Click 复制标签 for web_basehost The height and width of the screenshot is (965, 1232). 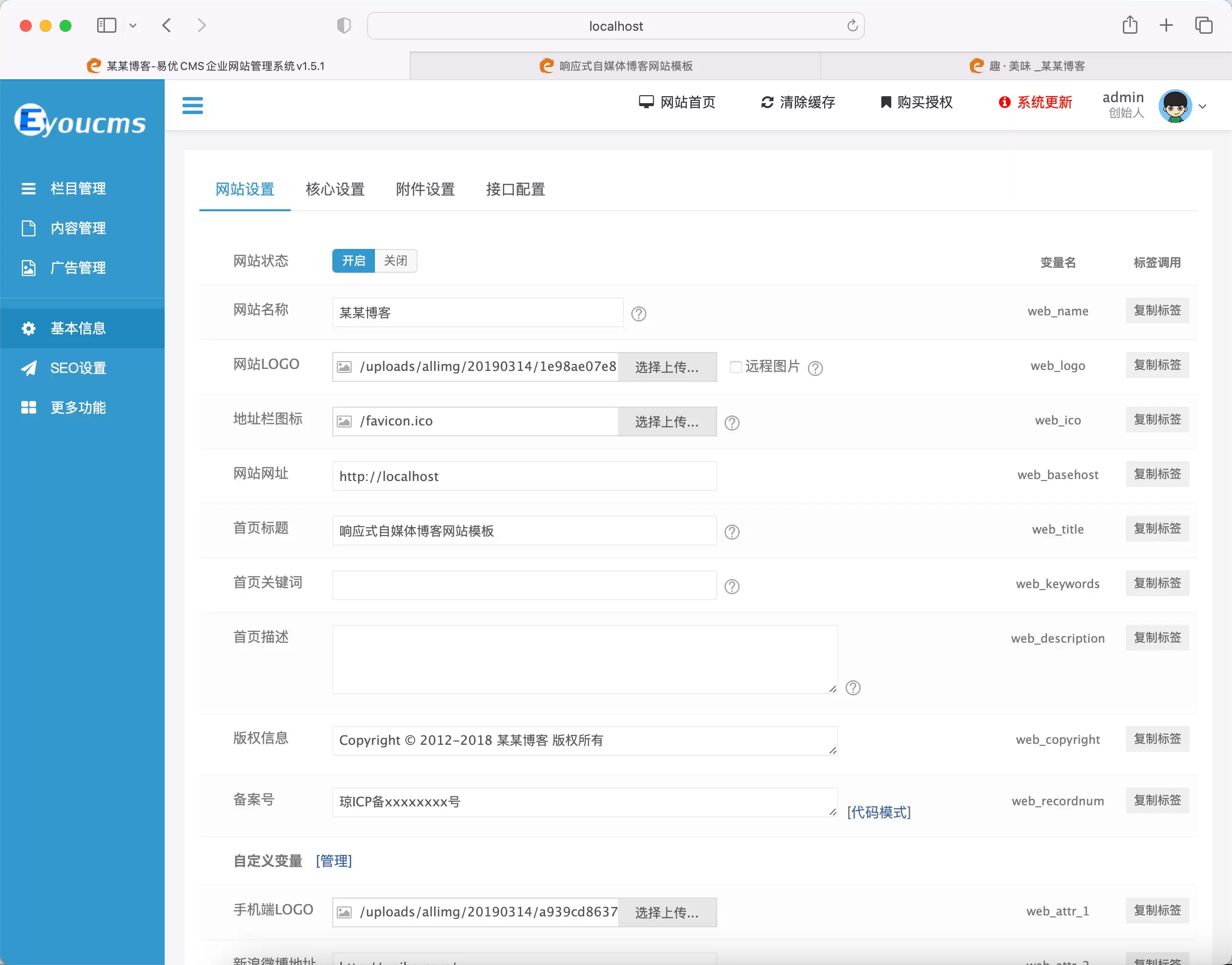coord(1157,474)
